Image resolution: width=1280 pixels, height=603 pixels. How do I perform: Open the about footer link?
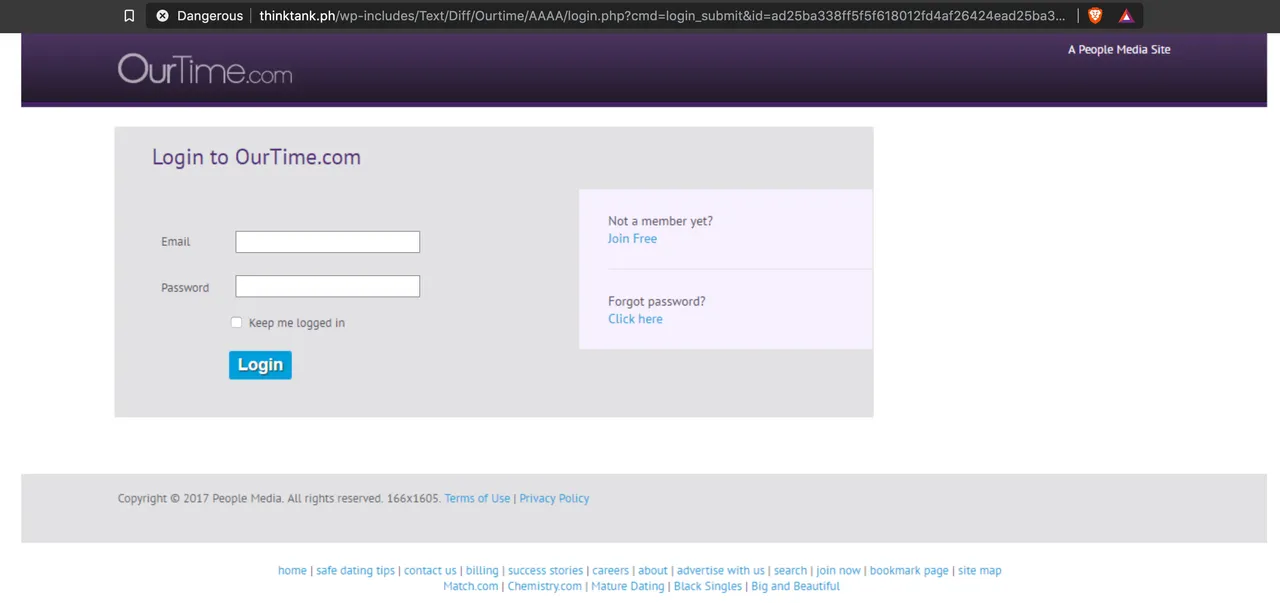click(653, 571)
